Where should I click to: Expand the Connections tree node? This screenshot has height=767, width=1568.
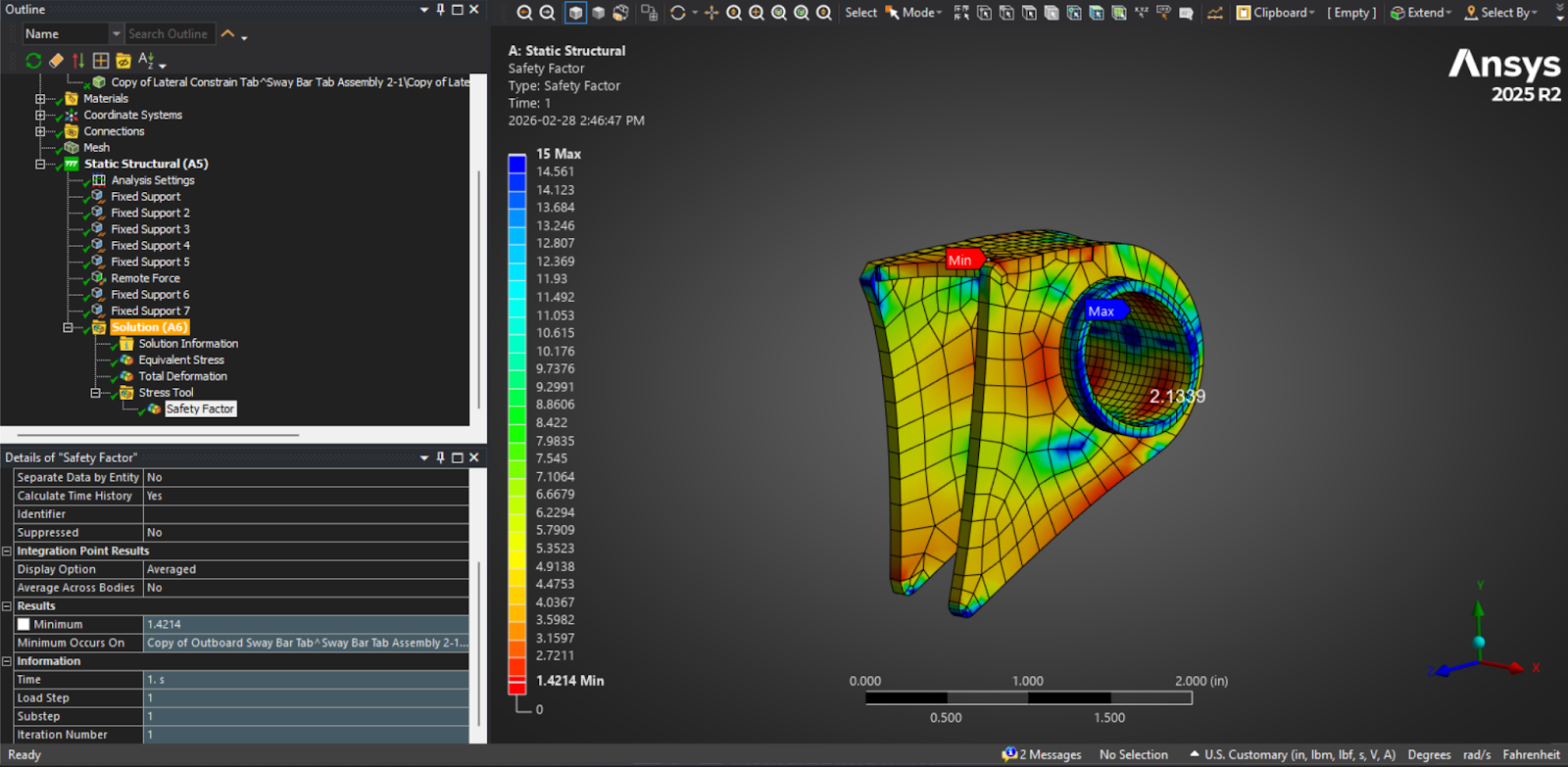[40, 131]
